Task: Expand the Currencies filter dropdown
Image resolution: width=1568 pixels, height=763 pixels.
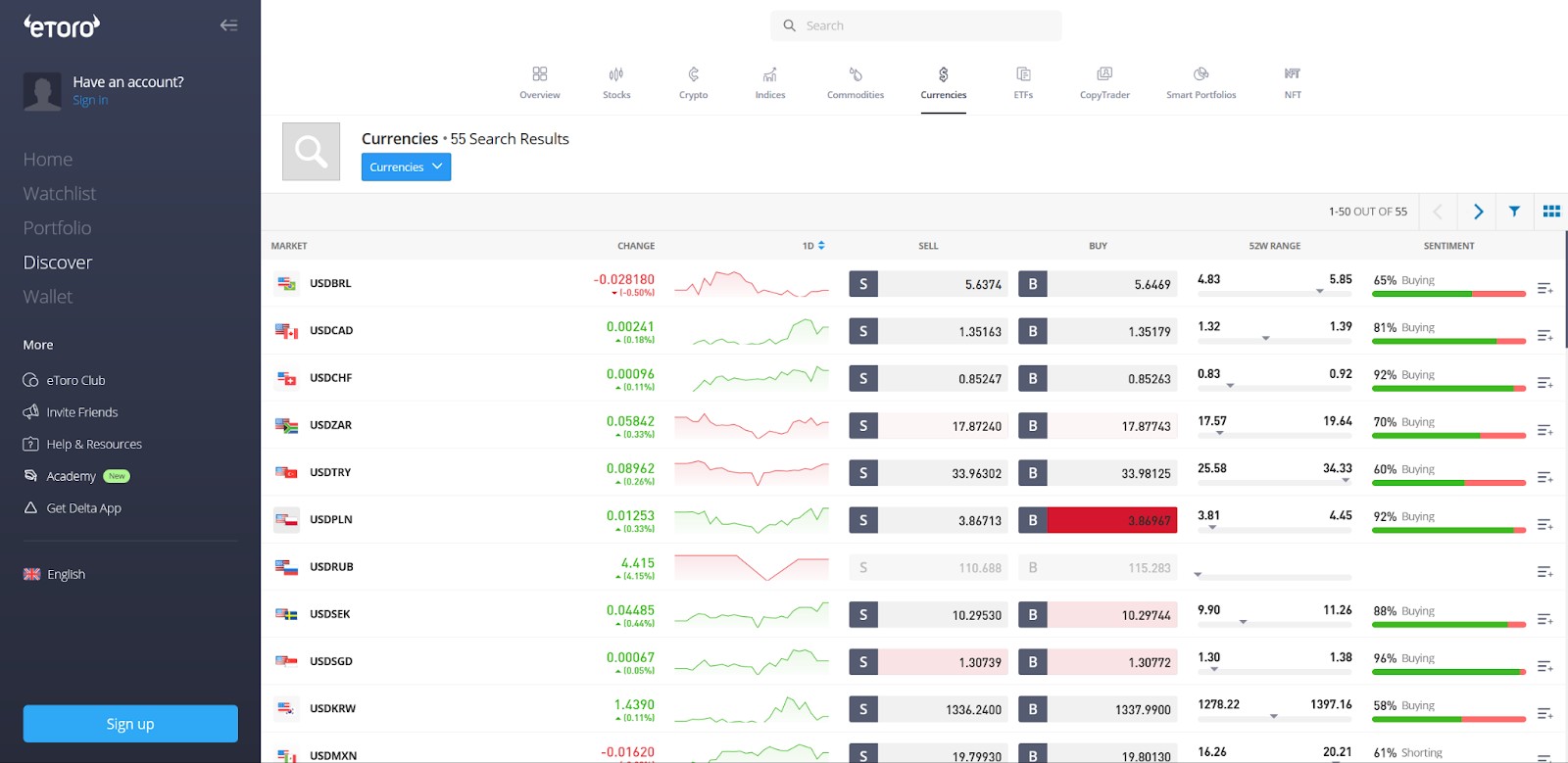Action: coord(406,167)
